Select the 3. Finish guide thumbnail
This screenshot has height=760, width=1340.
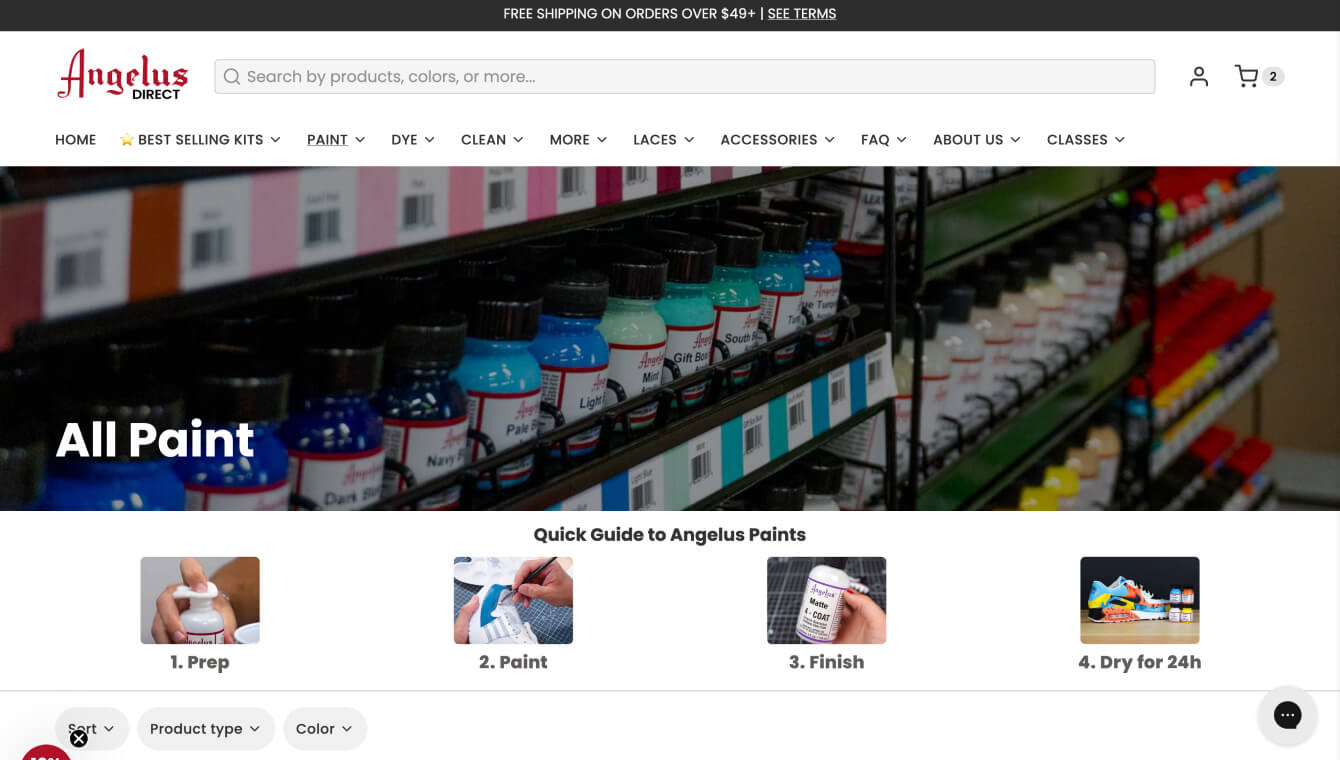[x=826, y=600]
